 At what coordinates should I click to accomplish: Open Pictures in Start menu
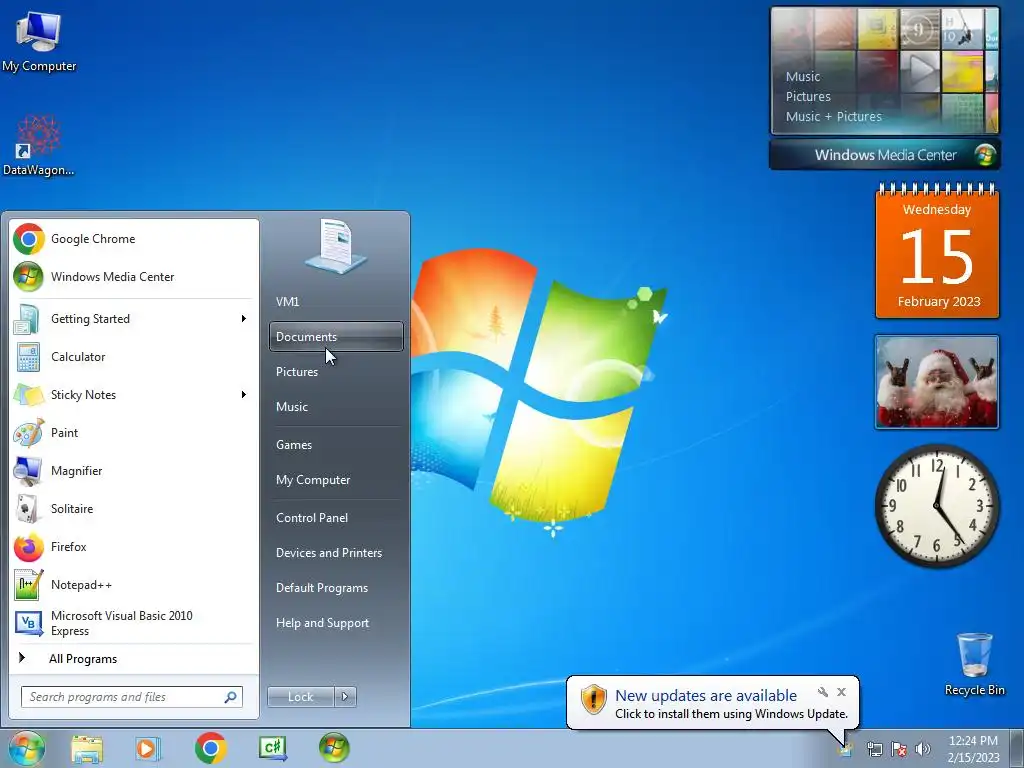point(336,372)
